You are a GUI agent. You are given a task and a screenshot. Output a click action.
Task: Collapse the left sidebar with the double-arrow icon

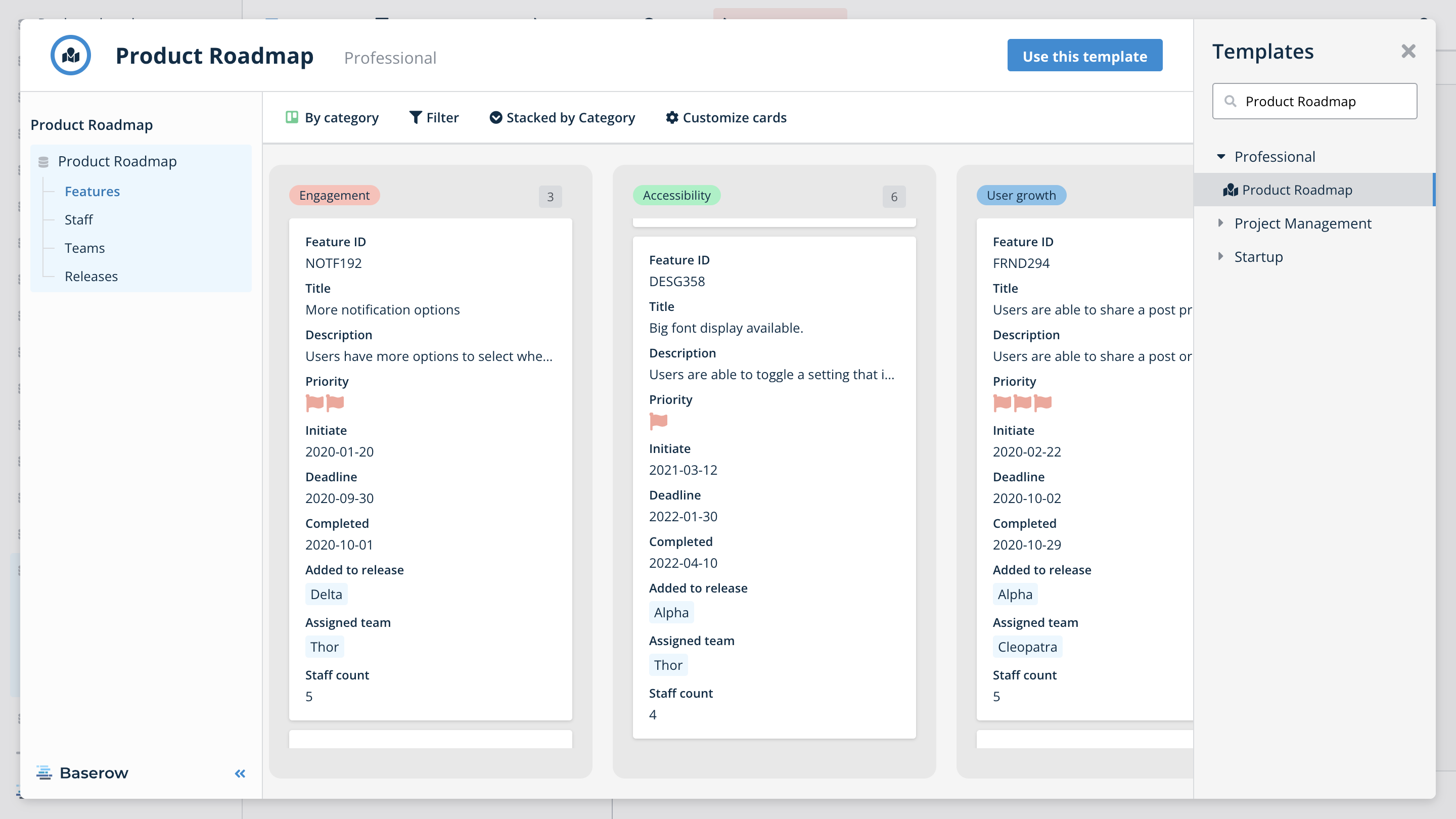(239, 773)
